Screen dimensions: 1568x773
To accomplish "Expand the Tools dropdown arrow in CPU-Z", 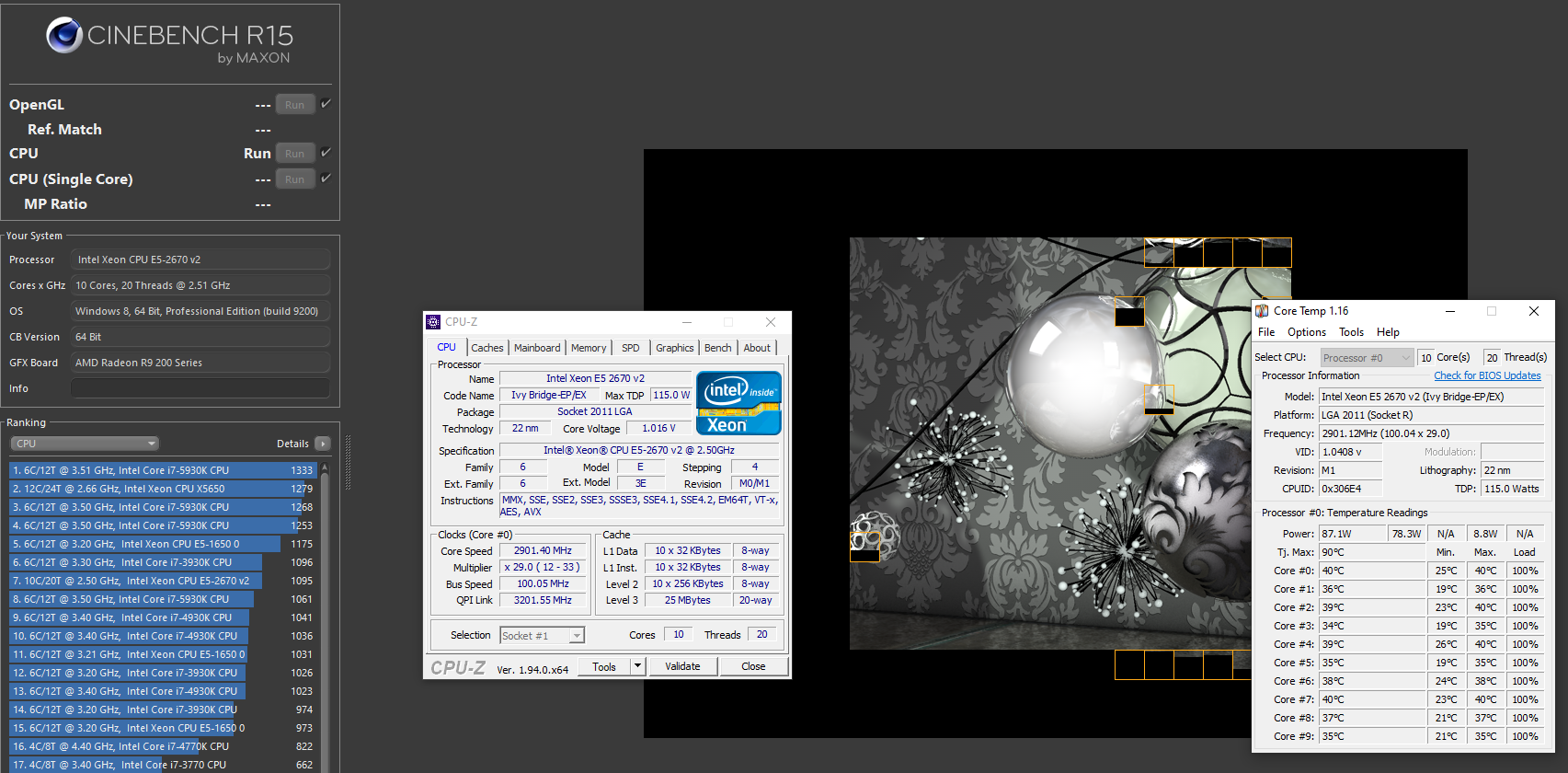I will click(637, 666).
